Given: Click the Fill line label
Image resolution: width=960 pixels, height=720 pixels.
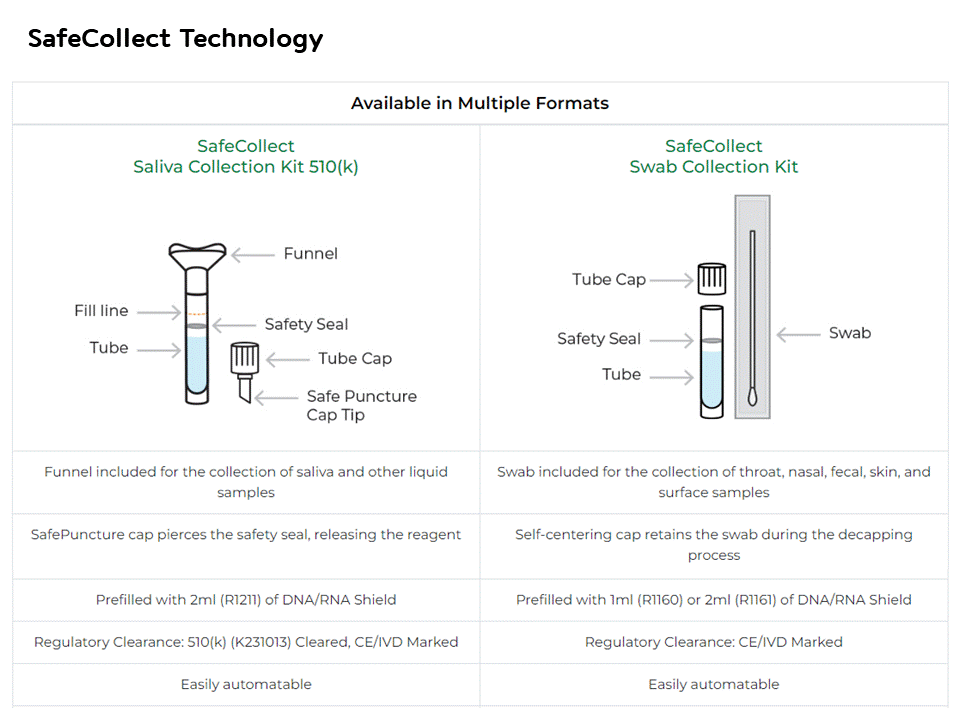Looking at the screenshot, I should click(101, 311).
